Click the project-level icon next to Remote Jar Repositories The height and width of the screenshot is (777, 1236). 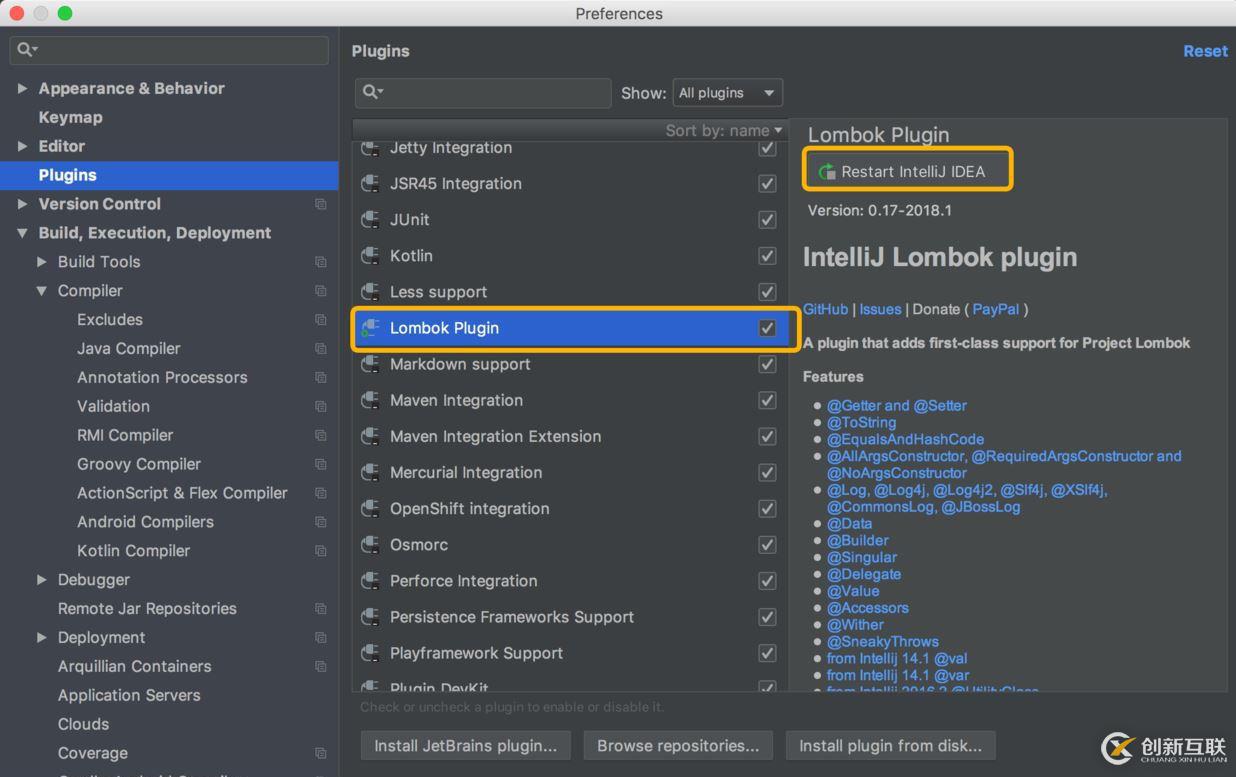(x=321, y=609)
